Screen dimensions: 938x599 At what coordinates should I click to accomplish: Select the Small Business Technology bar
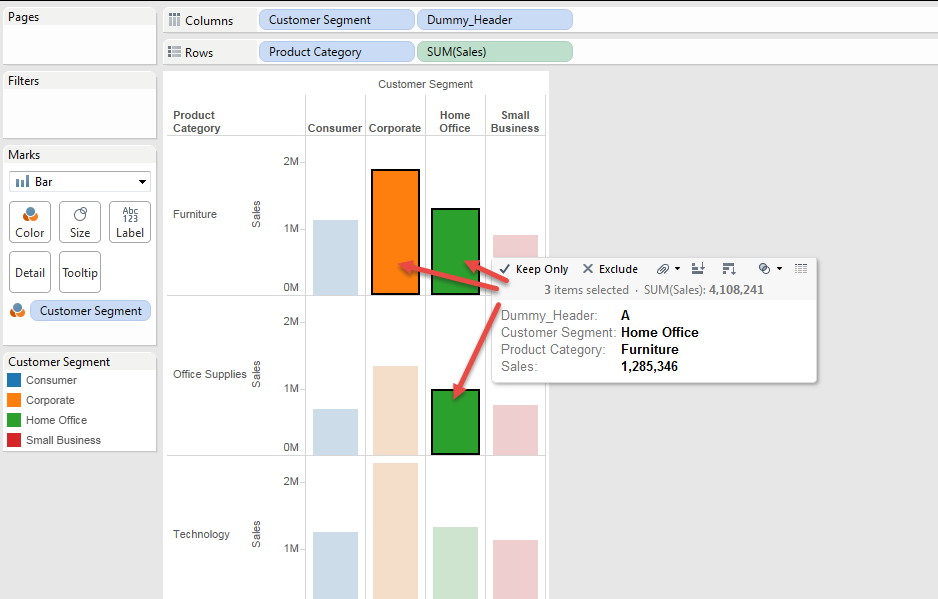pyautogui.click(x=515, y=569)
